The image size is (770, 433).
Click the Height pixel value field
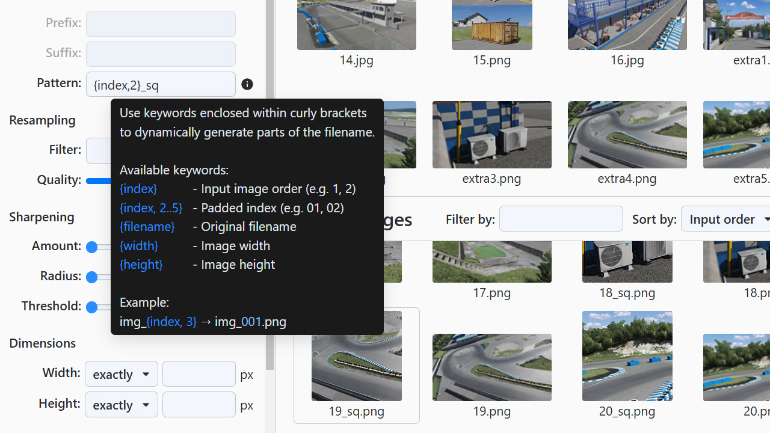click(x=199, y=405)
